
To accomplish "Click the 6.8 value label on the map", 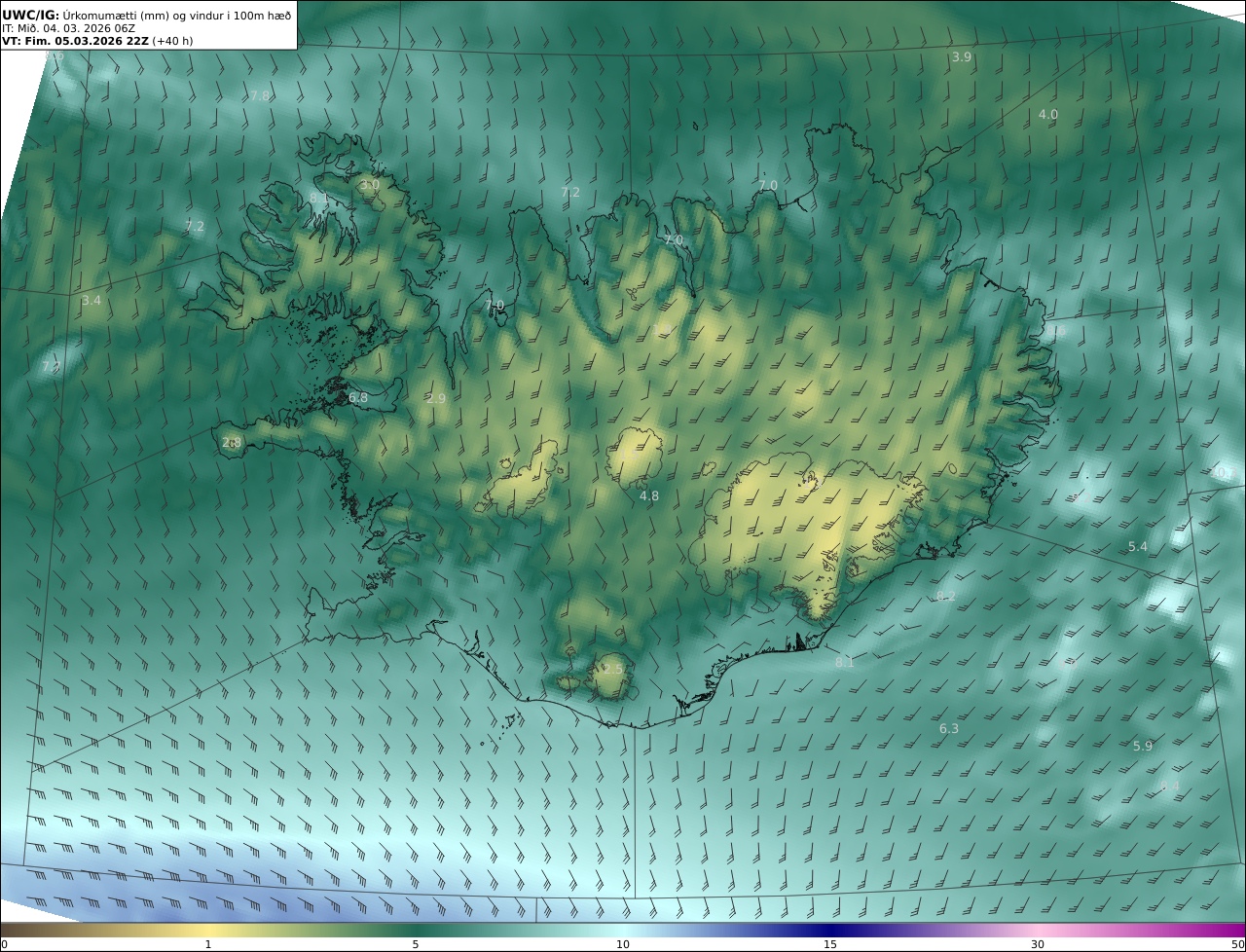I will tap(358, 397).
